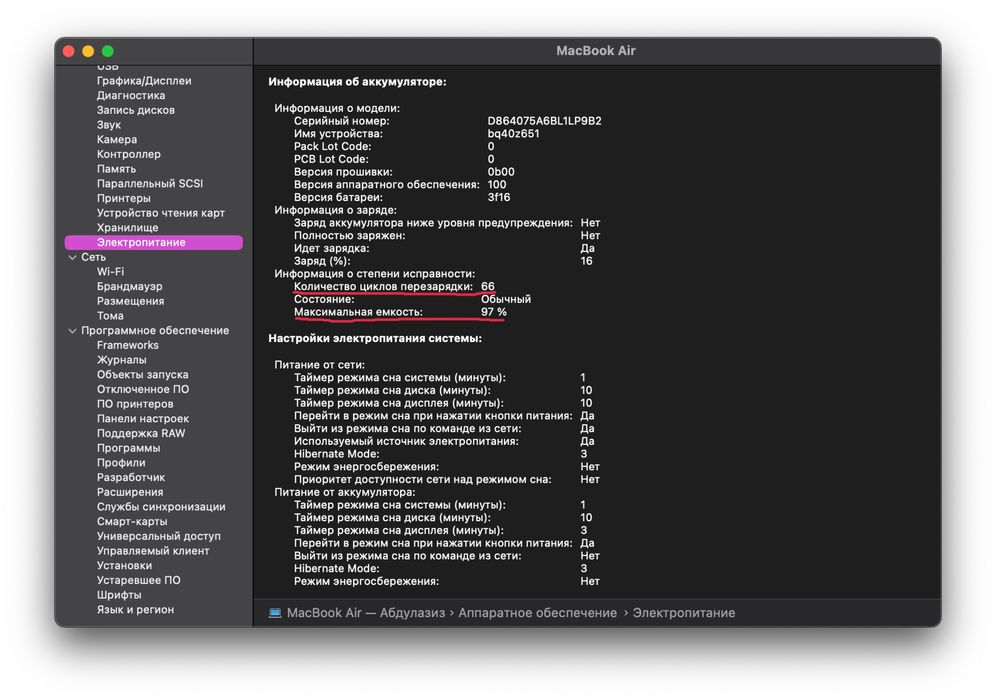Click the Настройки электропитания системы heading
This screenshot has width=996, height=700.
tap(375, 339)
